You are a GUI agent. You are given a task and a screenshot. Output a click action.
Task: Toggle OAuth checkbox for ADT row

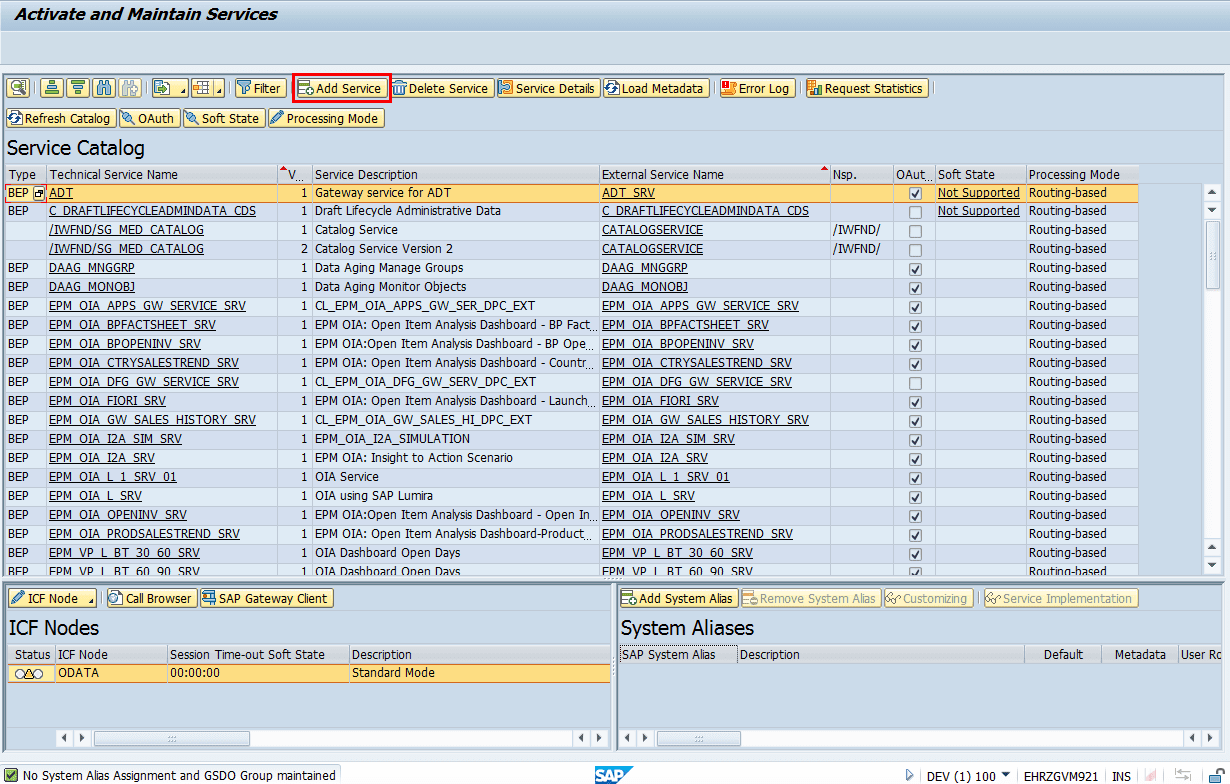tap(915, 193)
